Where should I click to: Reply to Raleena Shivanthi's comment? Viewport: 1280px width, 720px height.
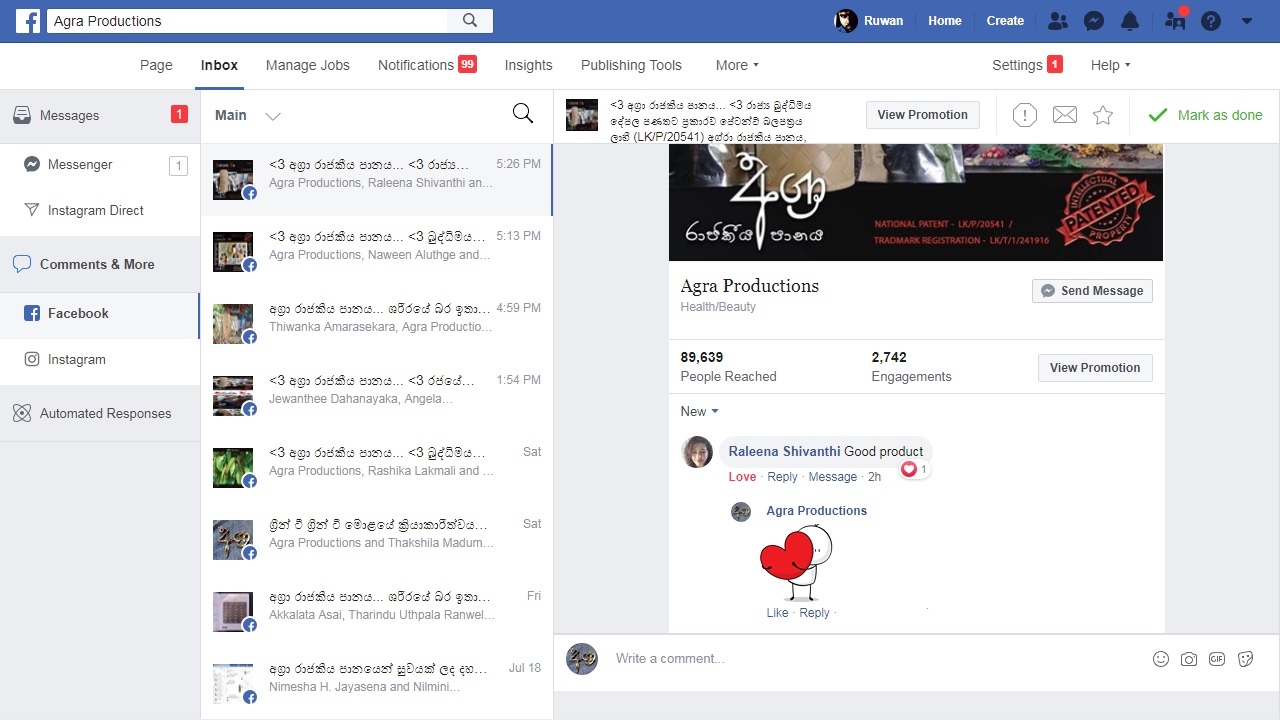(782, 477)
